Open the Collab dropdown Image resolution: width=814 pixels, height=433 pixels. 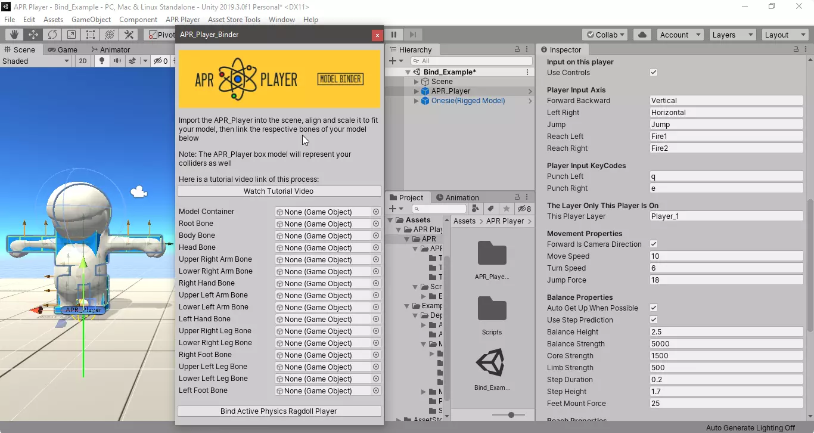[605, 35]
